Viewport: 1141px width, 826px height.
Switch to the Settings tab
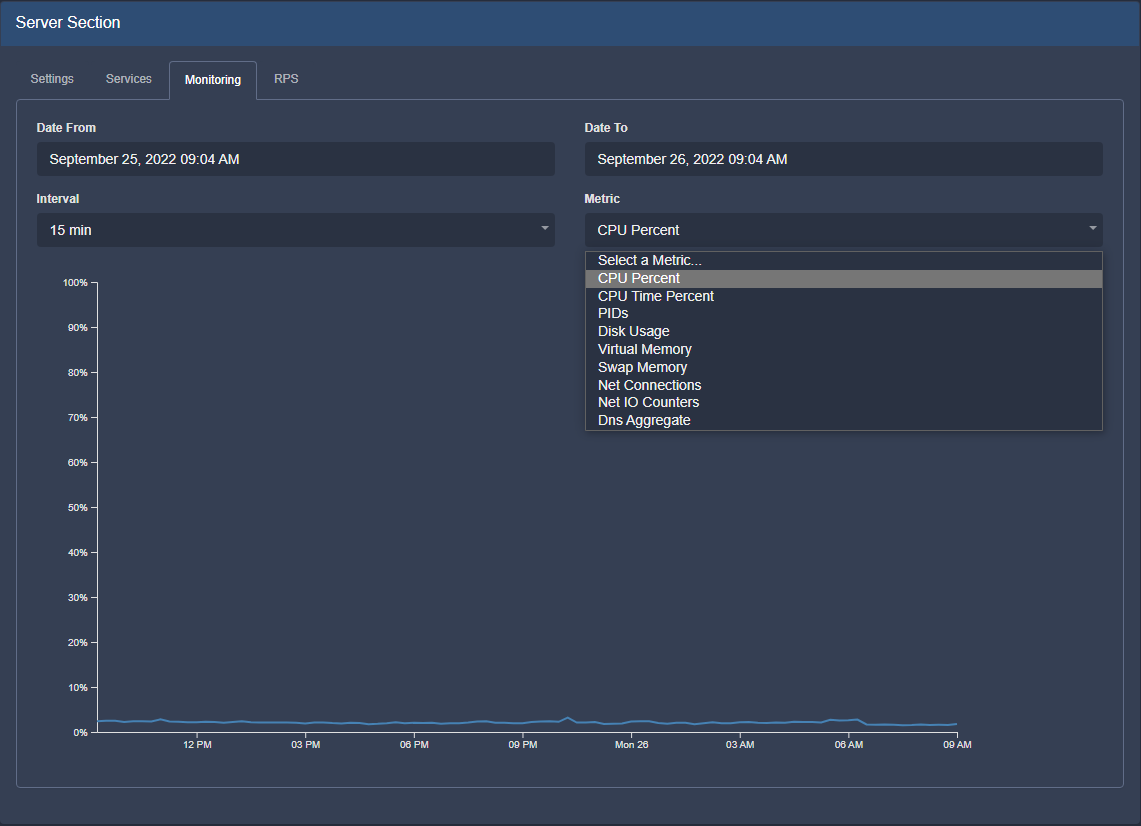pyautogui.click(x=52, y=79)
